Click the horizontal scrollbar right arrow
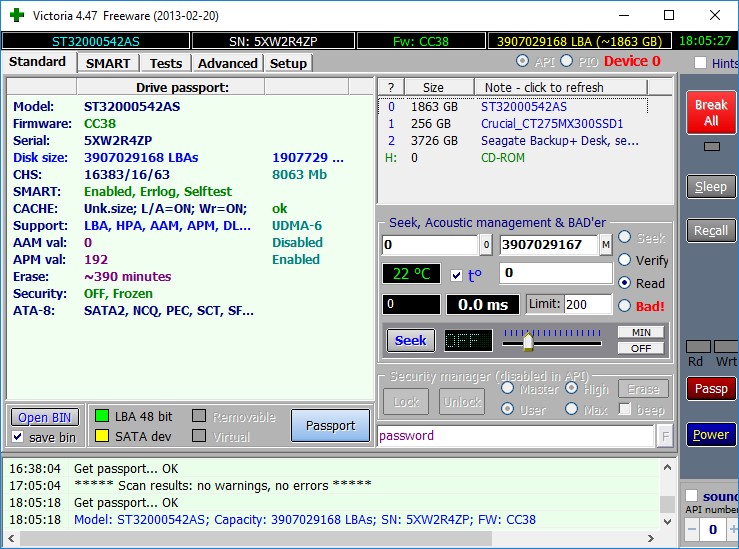The width and height of the screenshot is (739, 549). point(651,538)
